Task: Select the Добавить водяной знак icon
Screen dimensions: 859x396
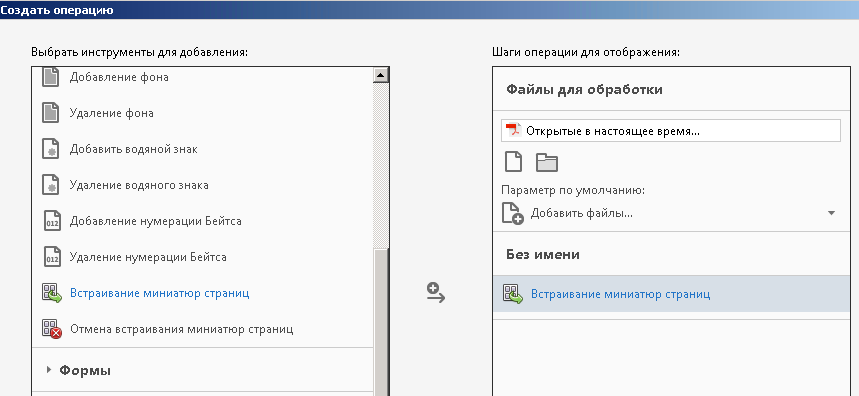Action: (50, 149)
